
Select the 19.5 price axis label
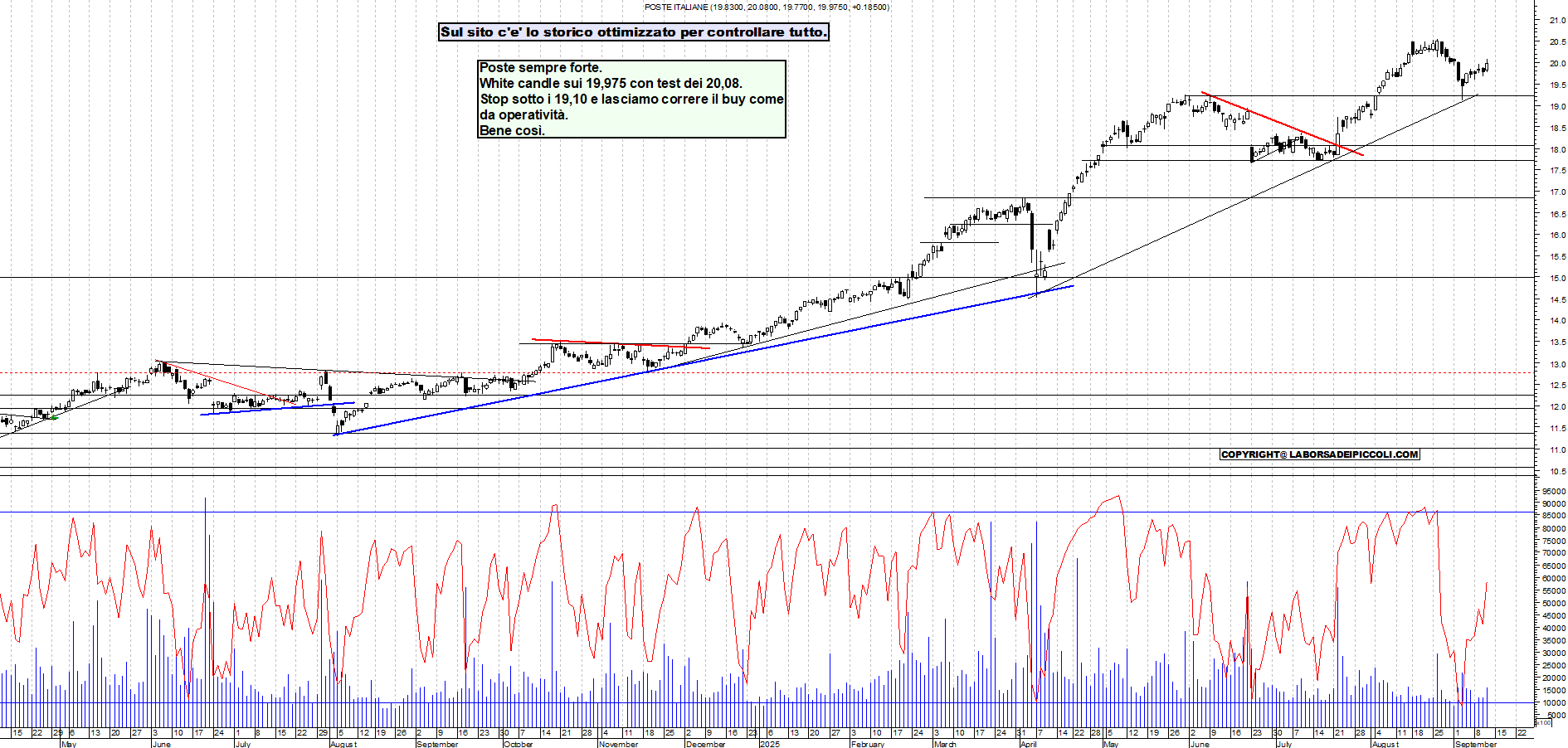(1557, 85)
